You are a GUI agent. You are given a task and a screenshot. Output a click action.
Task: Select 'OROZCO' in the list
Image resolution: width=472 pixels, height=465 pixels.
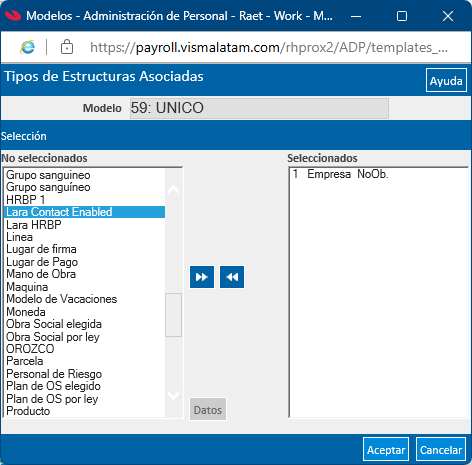85,349
